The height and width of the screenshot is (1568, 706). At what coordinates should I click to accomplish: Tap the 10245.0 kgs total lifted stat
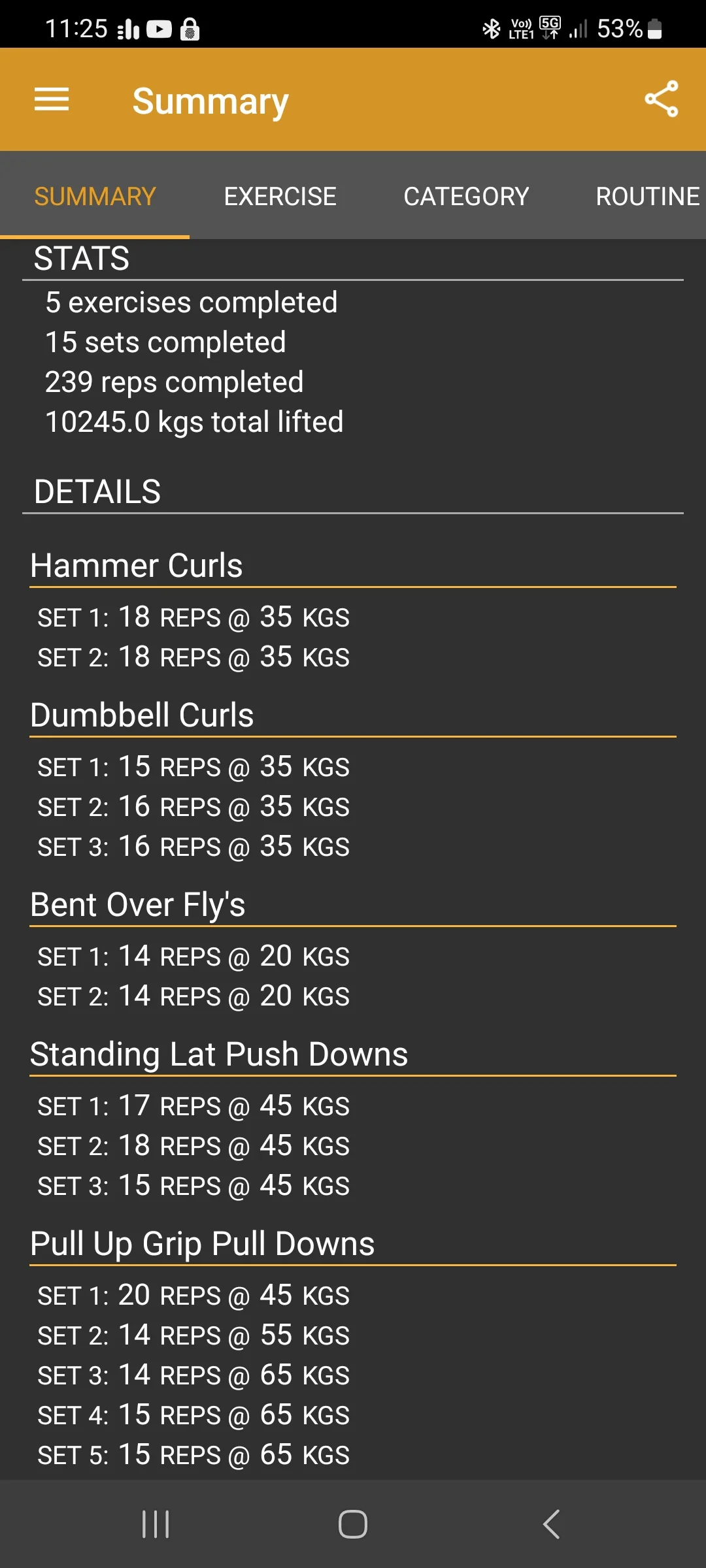194,422
